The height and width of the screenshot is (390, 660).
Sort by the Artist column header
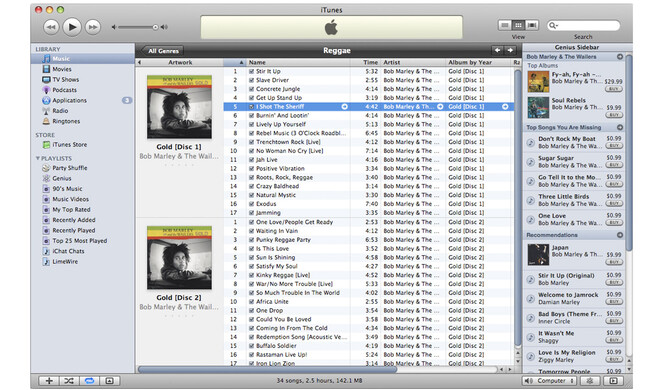click(x=412, y=62)
